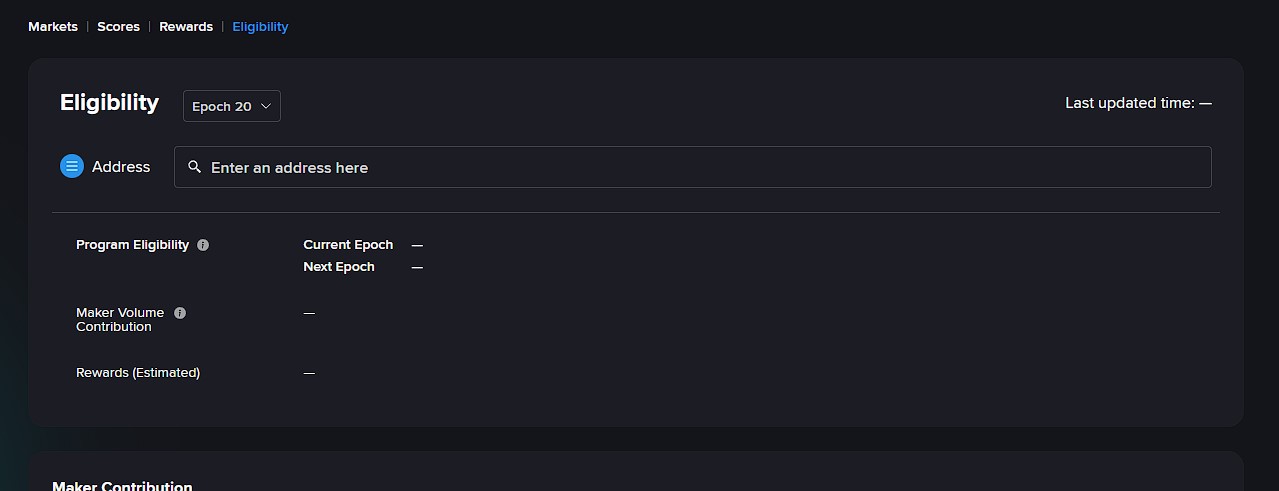The height and width of the screenshot is (491, 1279).
Task: Focus the "Enter an address here" field
Action: 700,167
